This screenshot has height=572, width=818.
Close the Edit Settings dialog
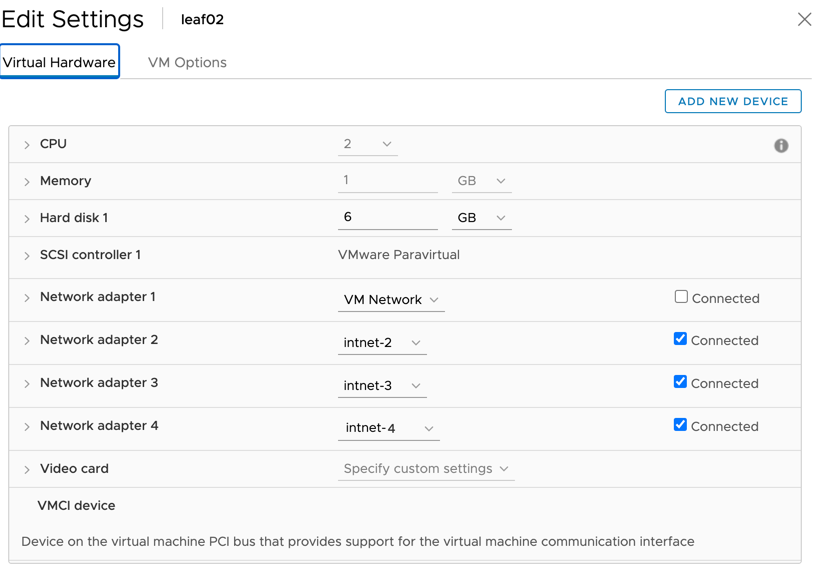(804, 19)
